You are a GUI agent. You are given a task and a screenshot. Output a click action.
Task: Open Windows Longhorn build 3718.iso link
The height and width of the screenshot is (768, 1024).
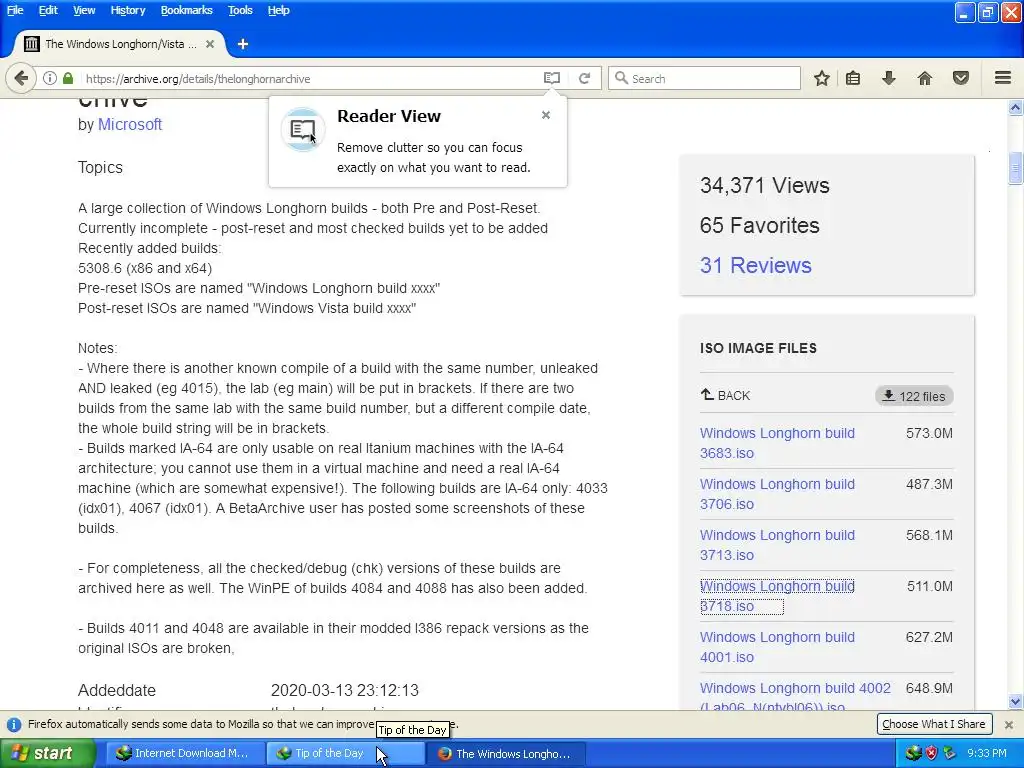click(777, 596)
